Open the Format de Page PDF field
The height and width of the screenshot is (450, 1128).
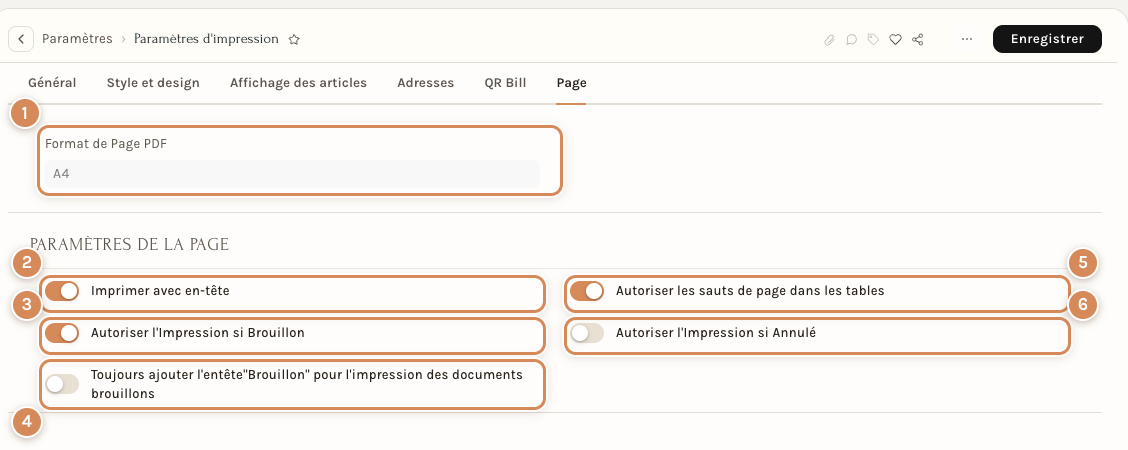pyautogui.click(x=292, y=174)
